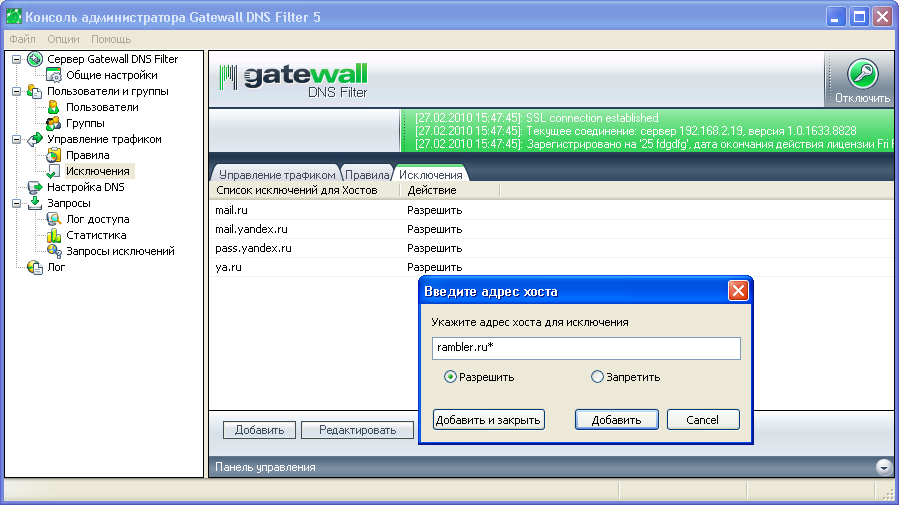Open Правила tree item
This screenshot has height=505, width=899.
click(88, 155)
